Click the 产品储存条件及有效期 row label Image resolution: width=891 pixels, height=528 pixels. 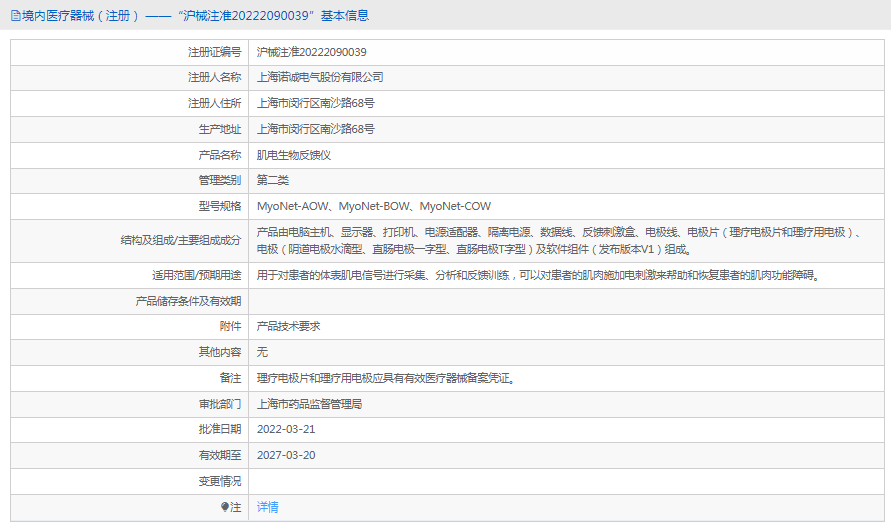point(188,301)
